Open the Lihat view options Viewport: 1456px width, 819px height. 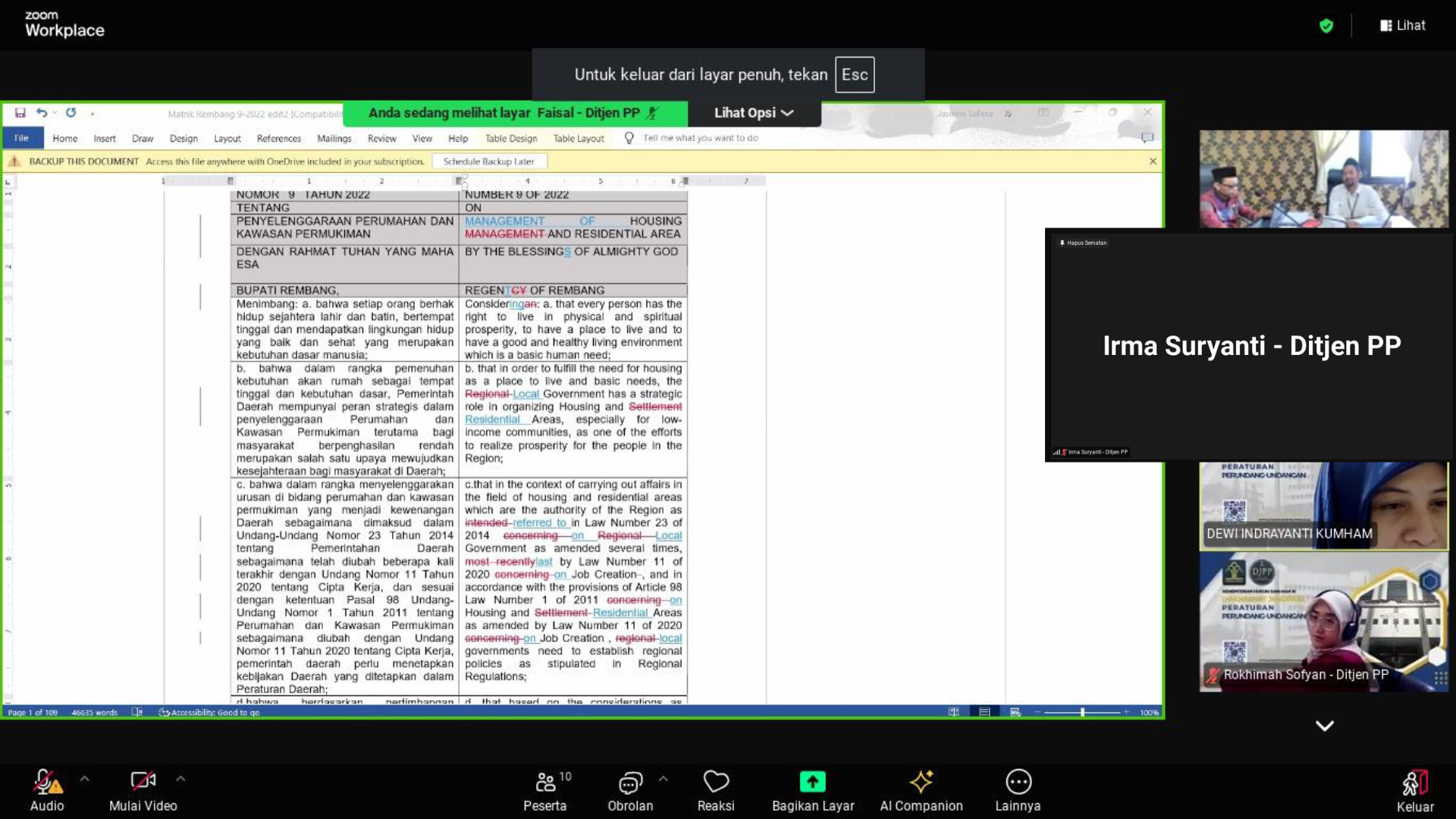coord(1402,25)
